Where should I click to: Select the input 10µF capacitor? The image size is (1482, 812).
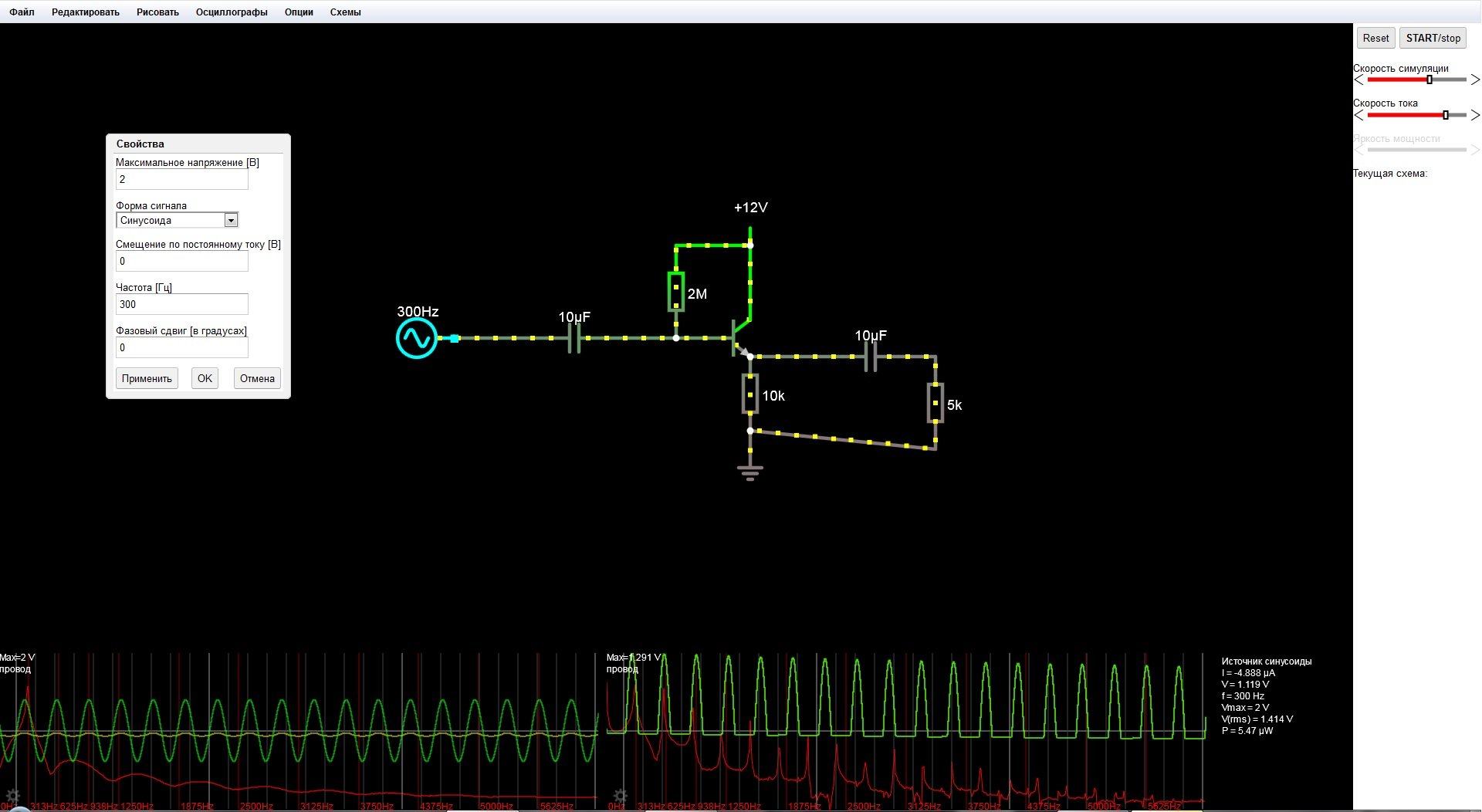click(574, 338)
